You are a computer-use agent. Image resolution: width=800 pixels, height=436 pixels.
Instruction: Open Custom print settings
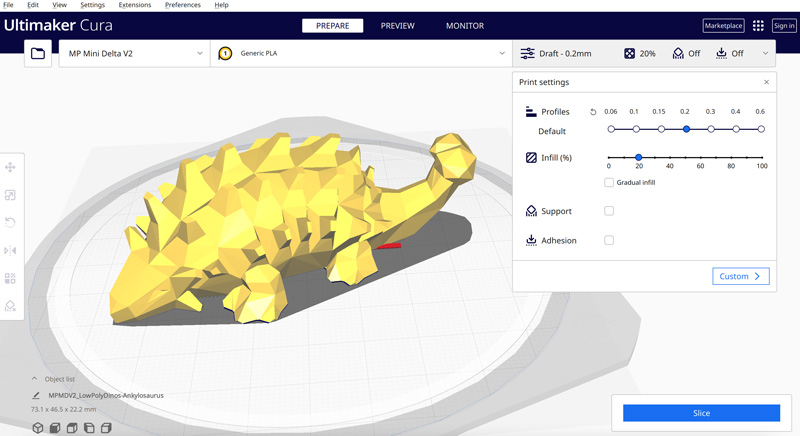(740, 276)
